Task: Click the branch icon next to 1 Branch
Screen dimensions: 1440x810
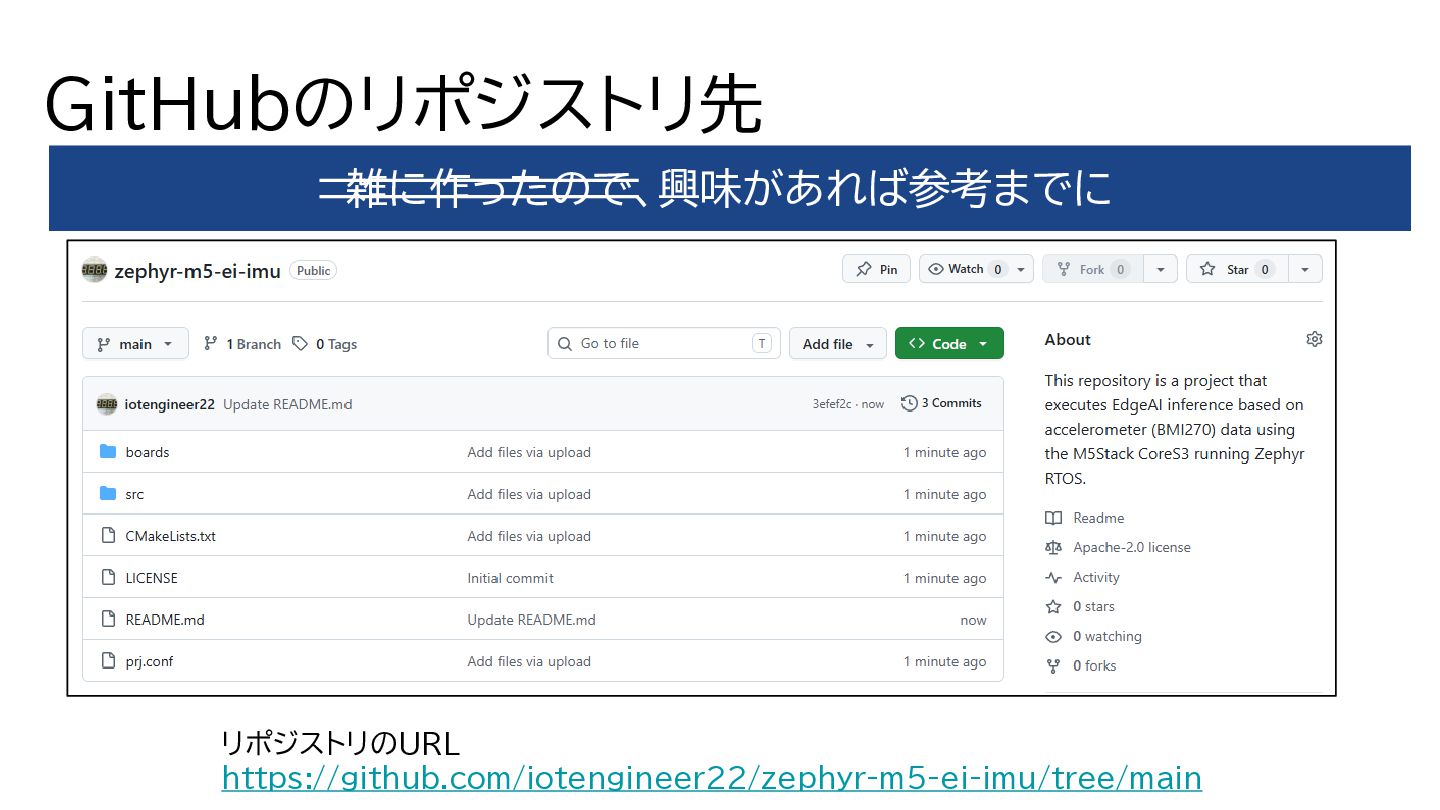Action: click(x=210, y=343)
